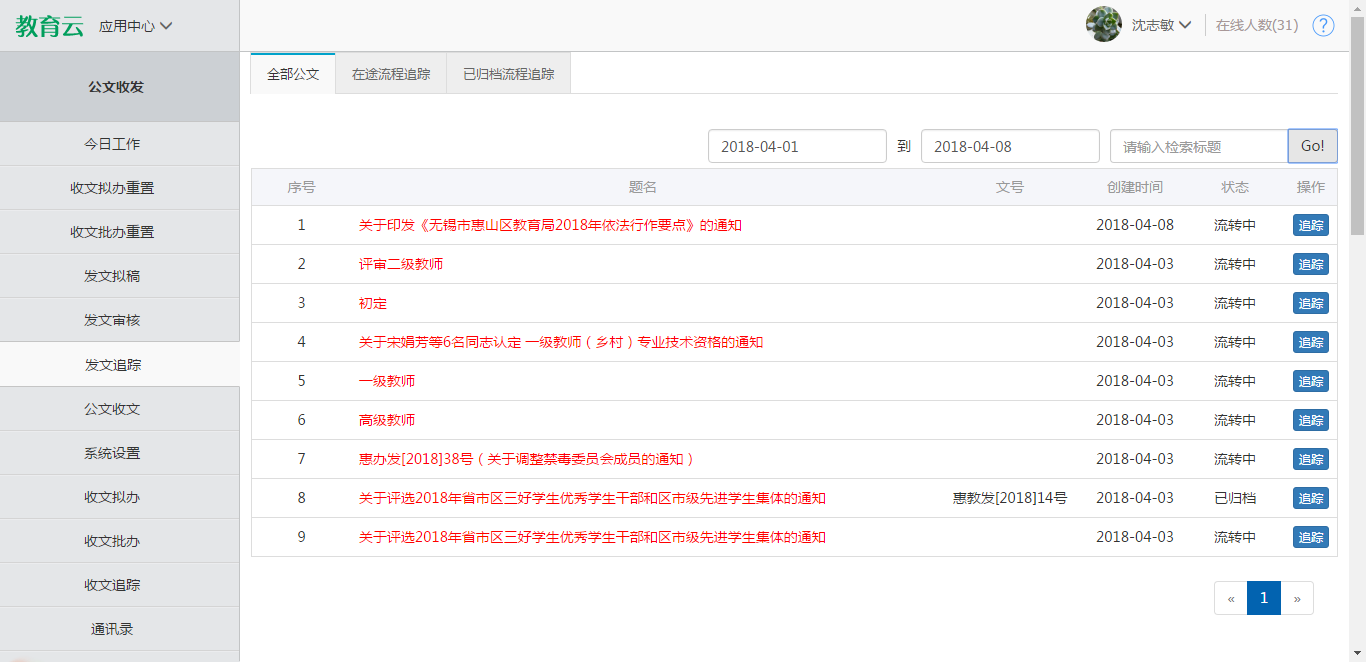Switch to 已归档流程追踪 tab

508,74
